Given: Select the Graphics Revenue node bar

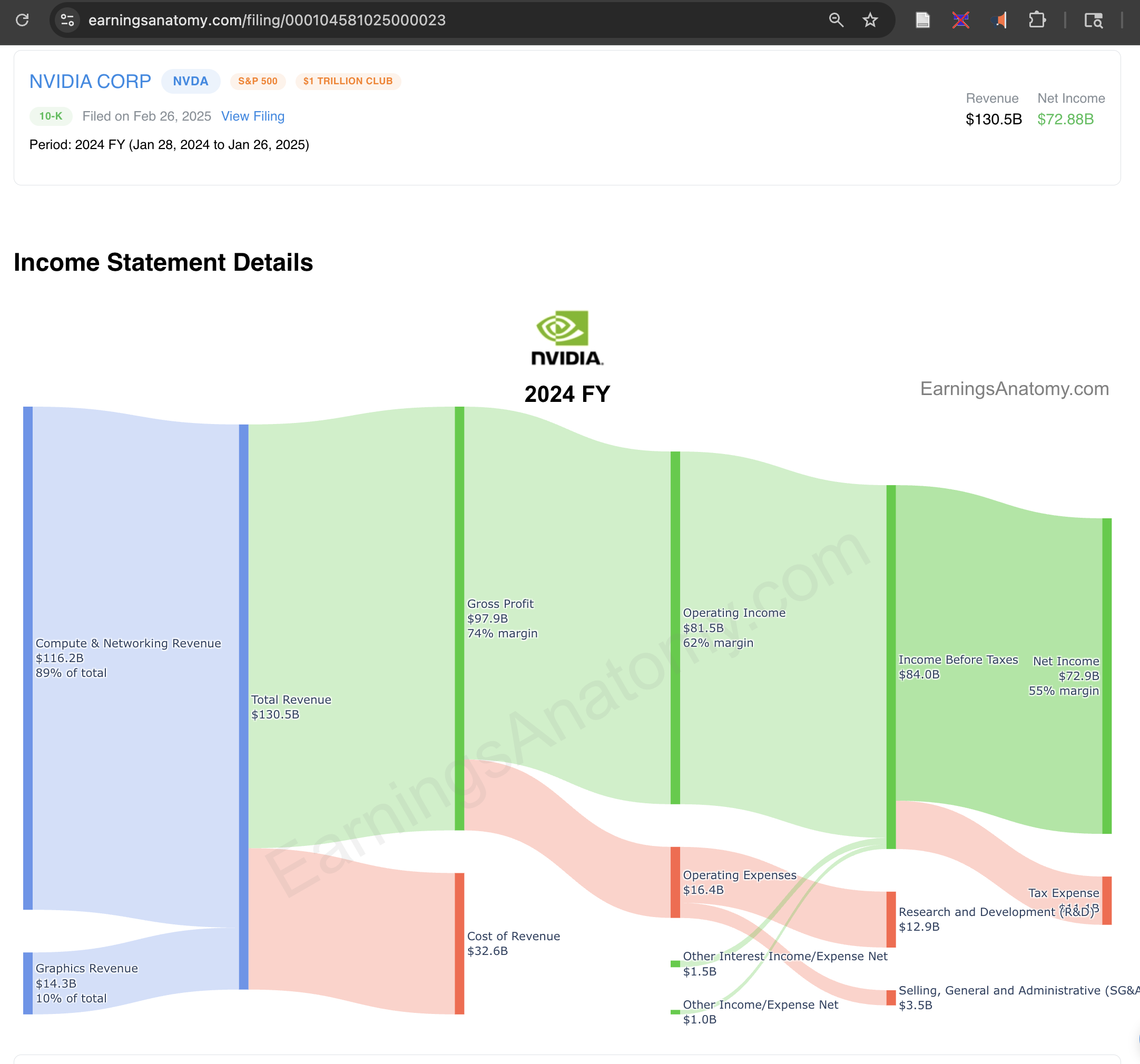Looking at the screenshot, I should [27, 983].
